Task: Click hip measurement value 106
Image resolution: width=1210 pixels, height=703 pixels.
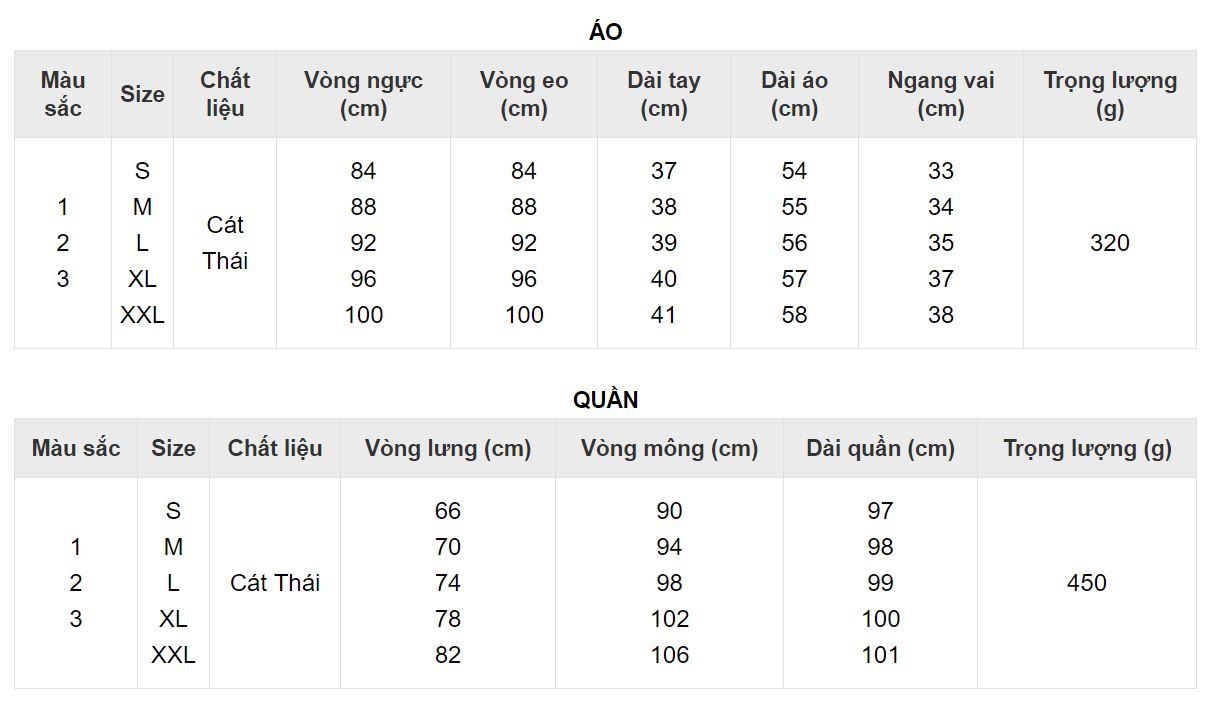Action: tap(669, 655)
